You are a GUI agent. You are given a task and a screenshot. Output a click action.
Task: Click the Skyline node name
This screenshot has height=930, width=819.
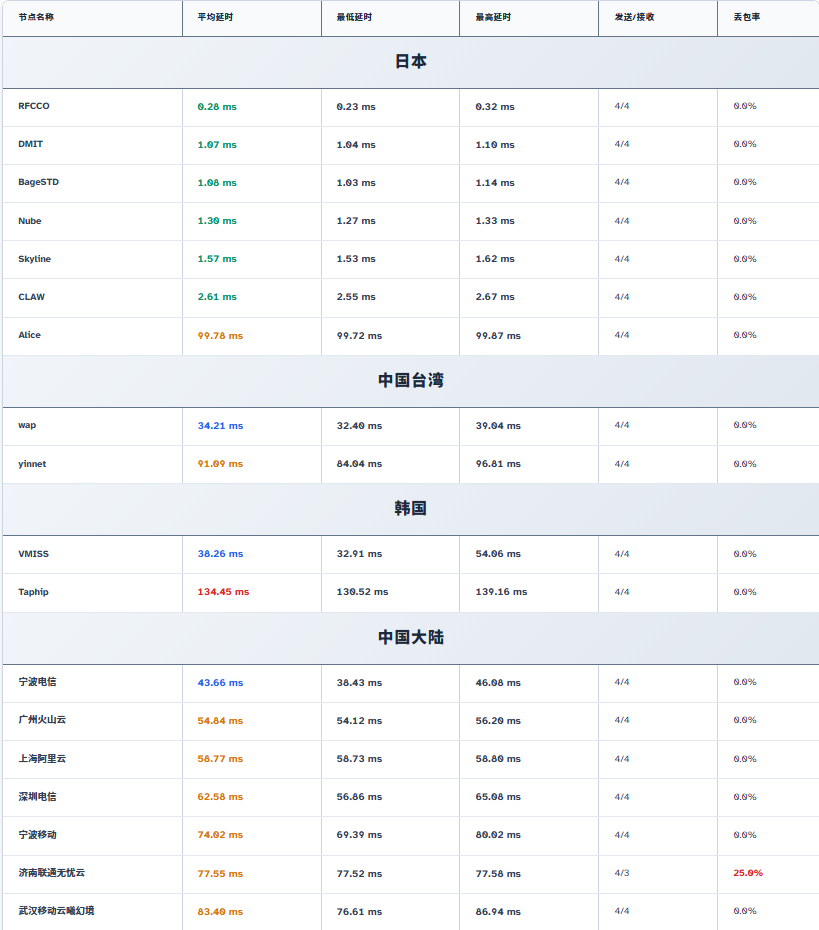[34, 259]
